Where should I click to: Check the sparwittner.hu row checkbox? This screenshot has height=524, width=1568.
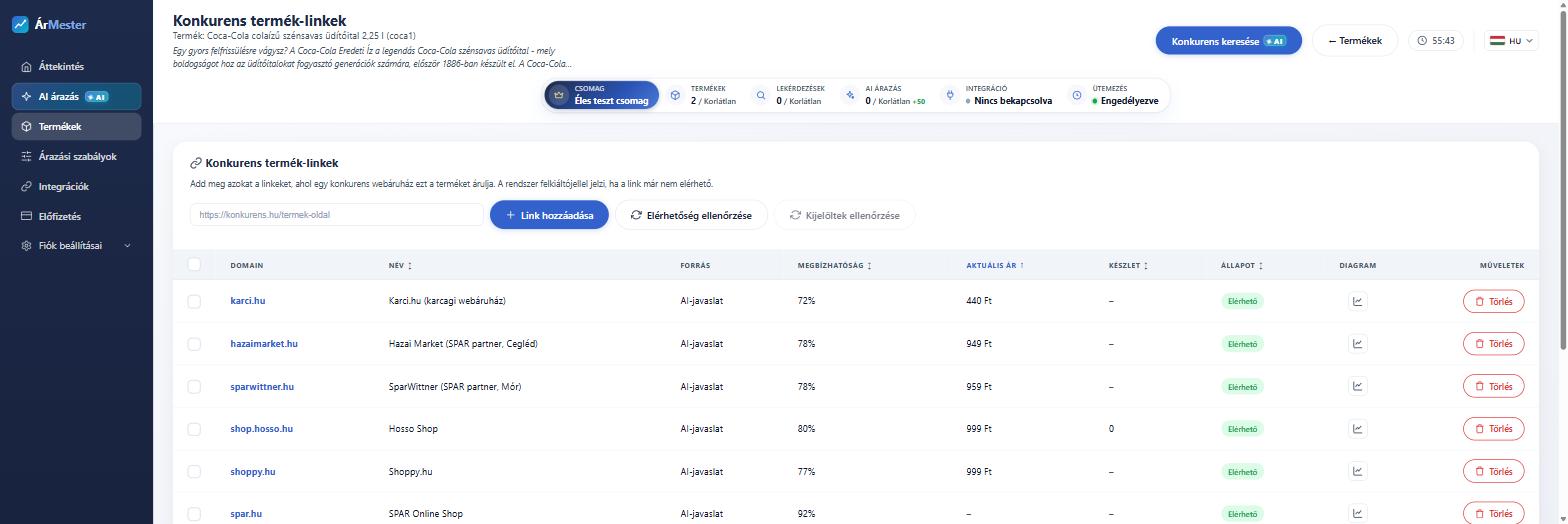pos(194,386)
